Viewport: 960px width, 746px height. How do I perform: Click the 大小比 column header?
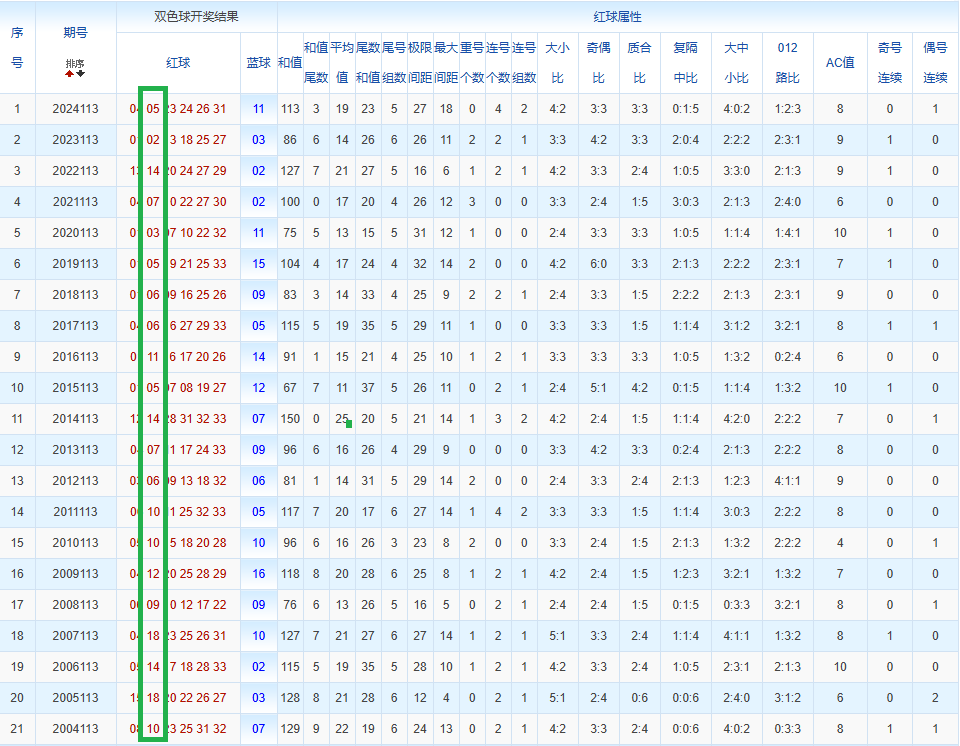tap(558, 62)
